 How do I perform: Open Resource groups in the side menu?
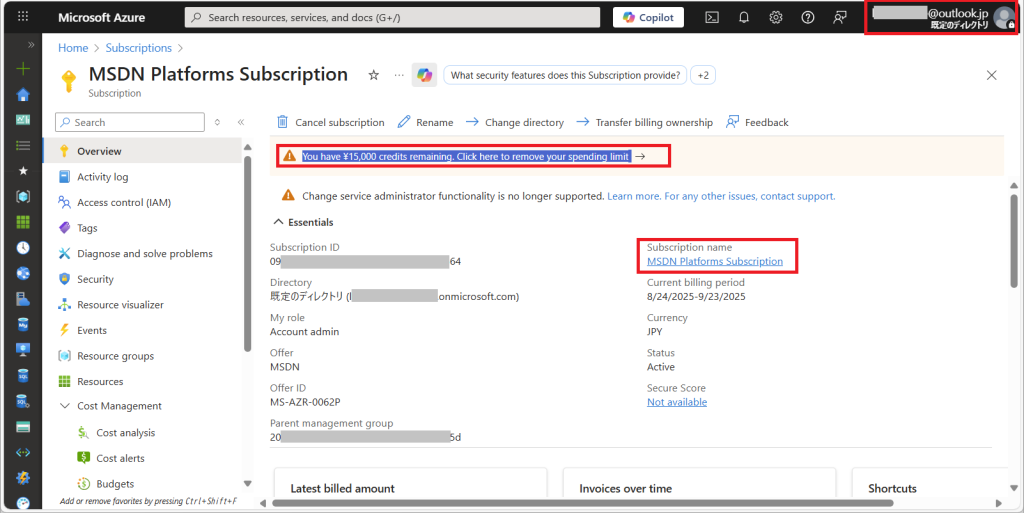(x=115, y=356)
